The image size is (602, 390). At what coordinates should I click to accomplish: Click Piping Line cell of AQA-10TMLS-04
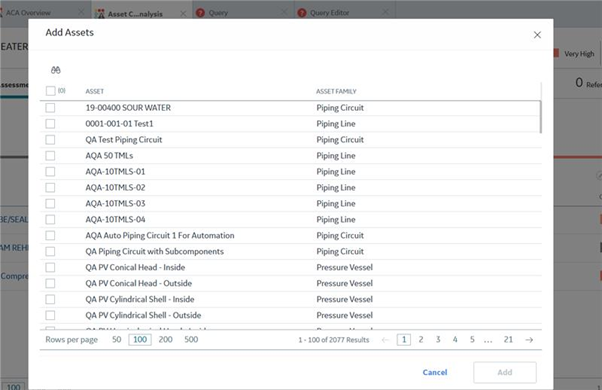point(336,220)
